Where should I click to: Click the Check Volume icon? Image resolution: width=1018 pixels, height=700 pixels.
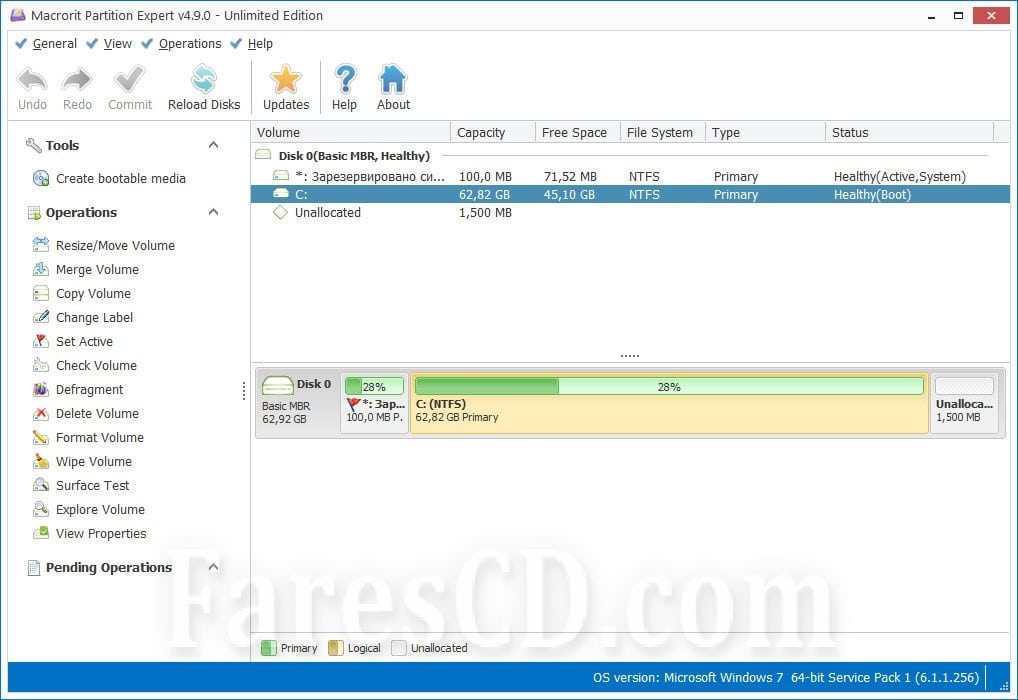click(x=41, y=365)
